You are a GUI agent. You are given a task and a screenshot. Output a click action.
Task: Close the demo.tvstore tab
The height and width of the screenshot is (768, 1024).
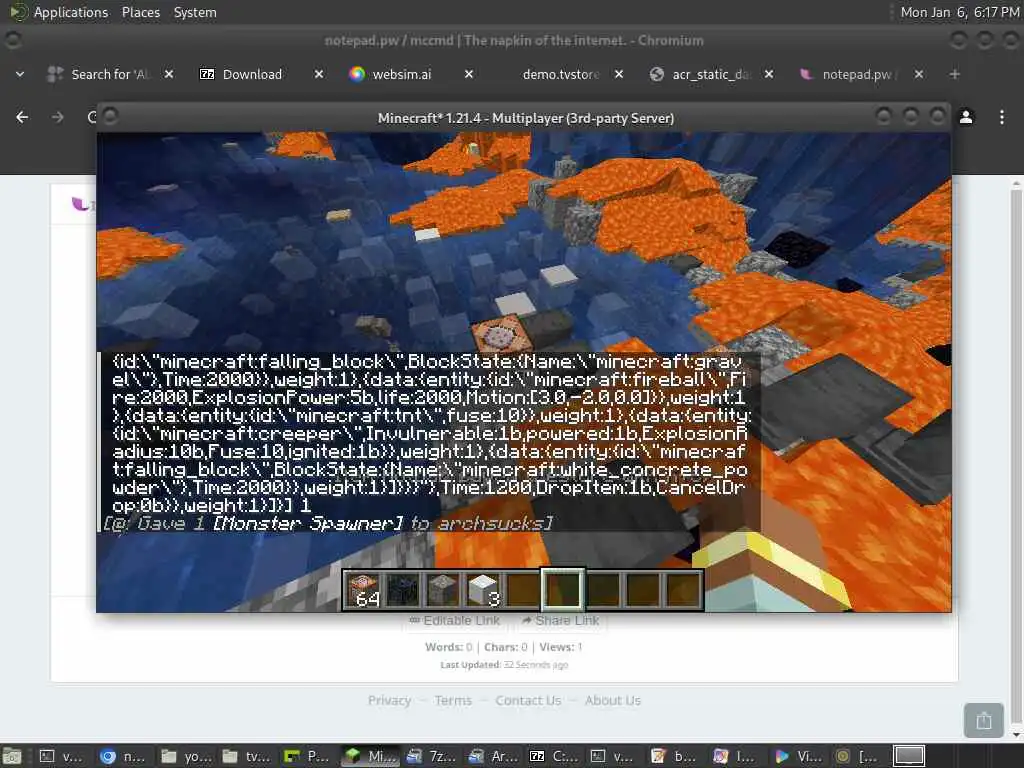[619, 74]
